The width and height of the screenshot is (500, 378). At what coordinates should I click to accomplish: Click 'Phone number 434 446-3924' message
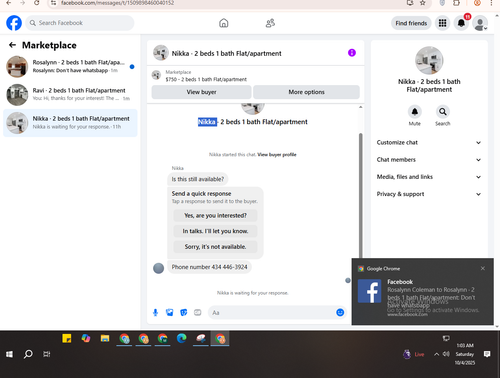[x=209, y=267]
